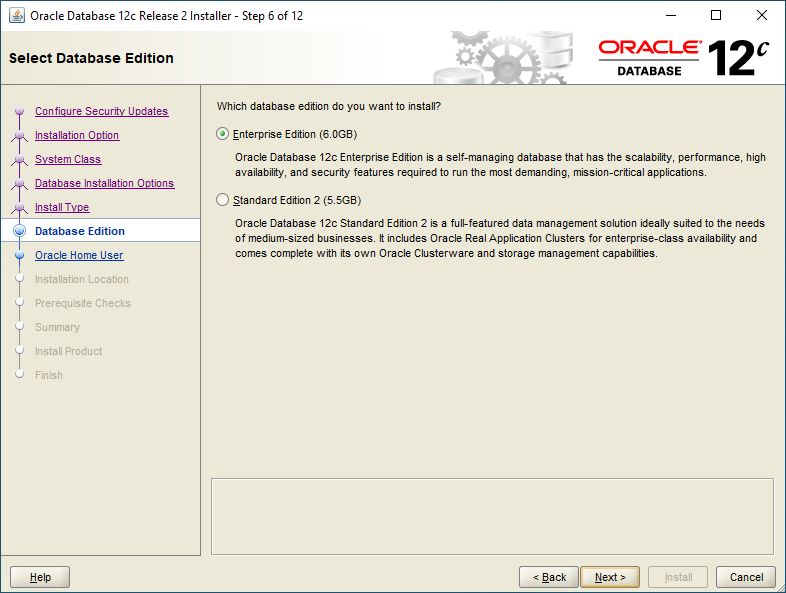786x593 pixels.
Task: Click the System Class step bullet icon
Action: pyautogui.click(x=20, y=159)
